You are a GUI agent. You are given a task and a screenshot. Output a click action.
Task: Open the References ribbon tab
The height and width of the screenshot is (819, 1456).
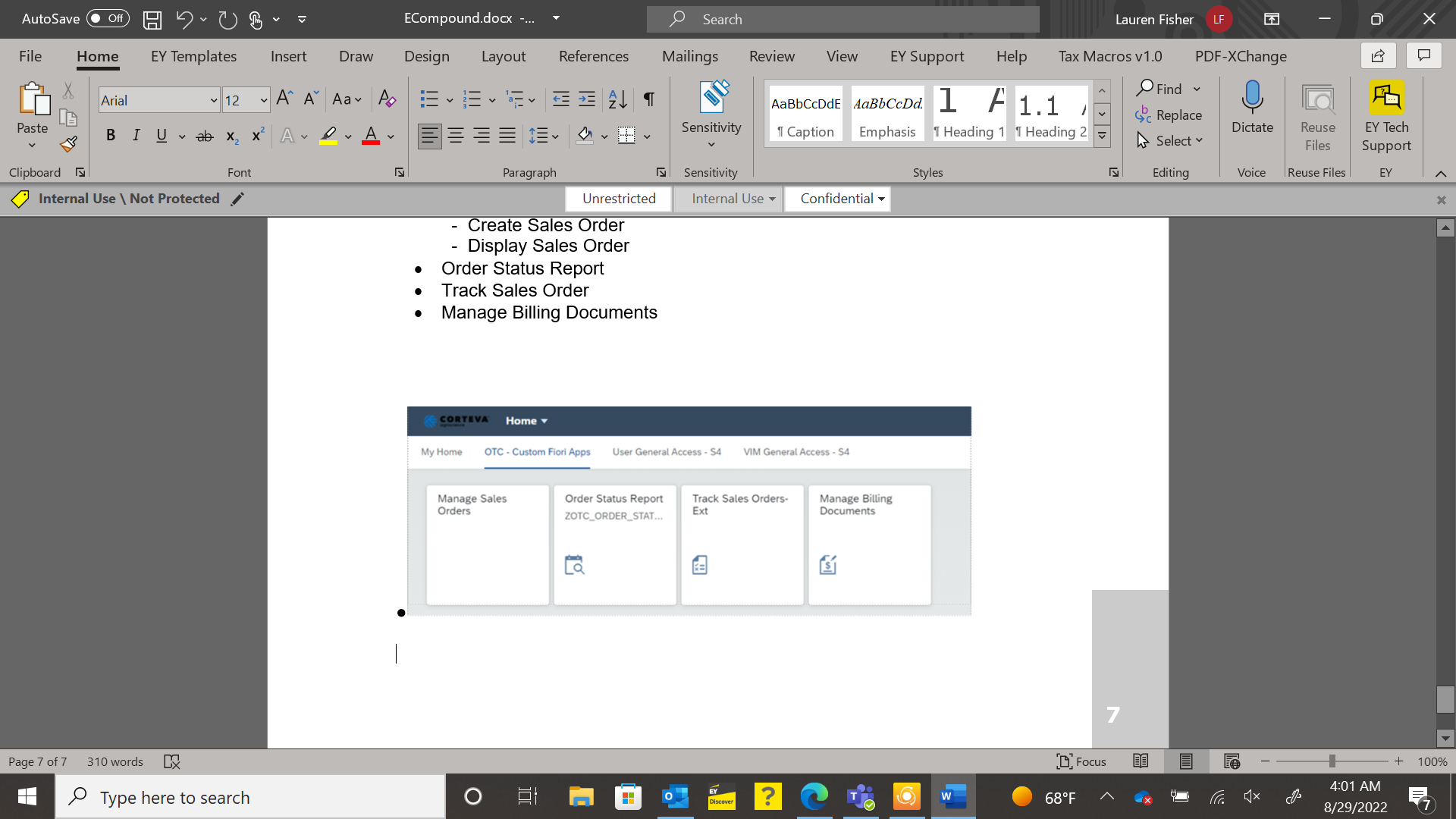(x=593, y=56)
